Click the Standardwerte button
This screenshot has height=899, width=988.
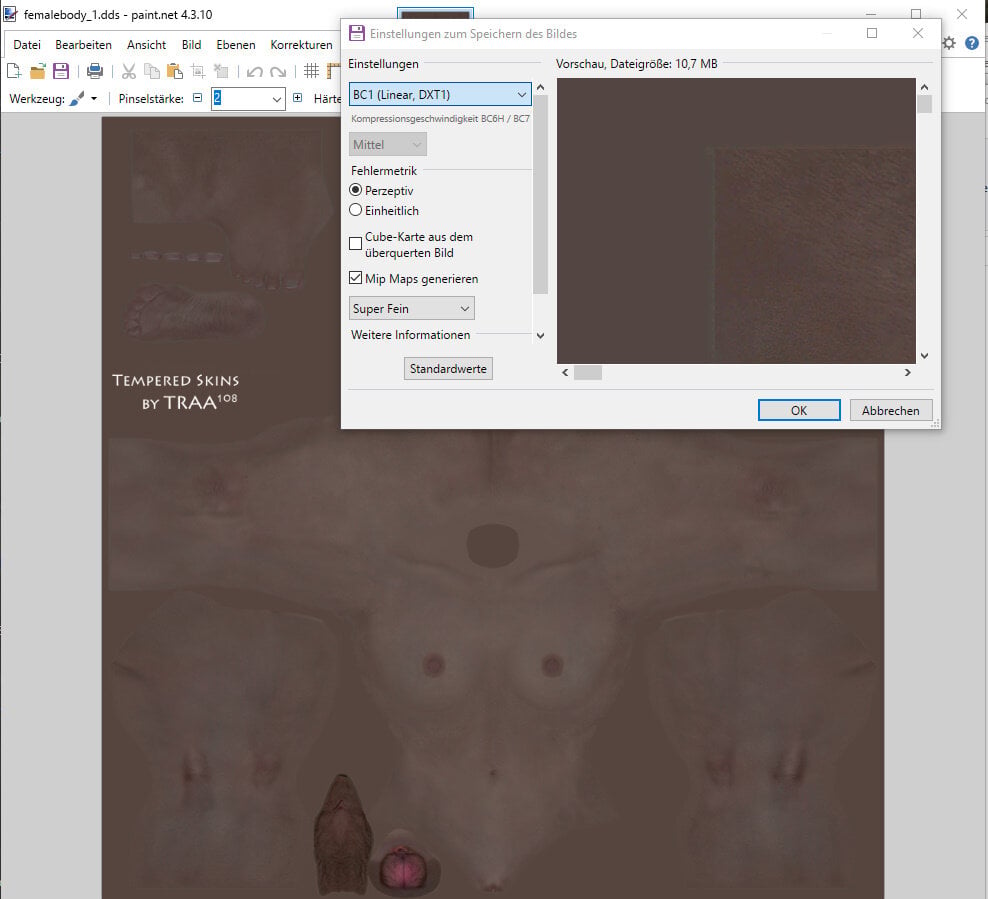click(448, 369)
